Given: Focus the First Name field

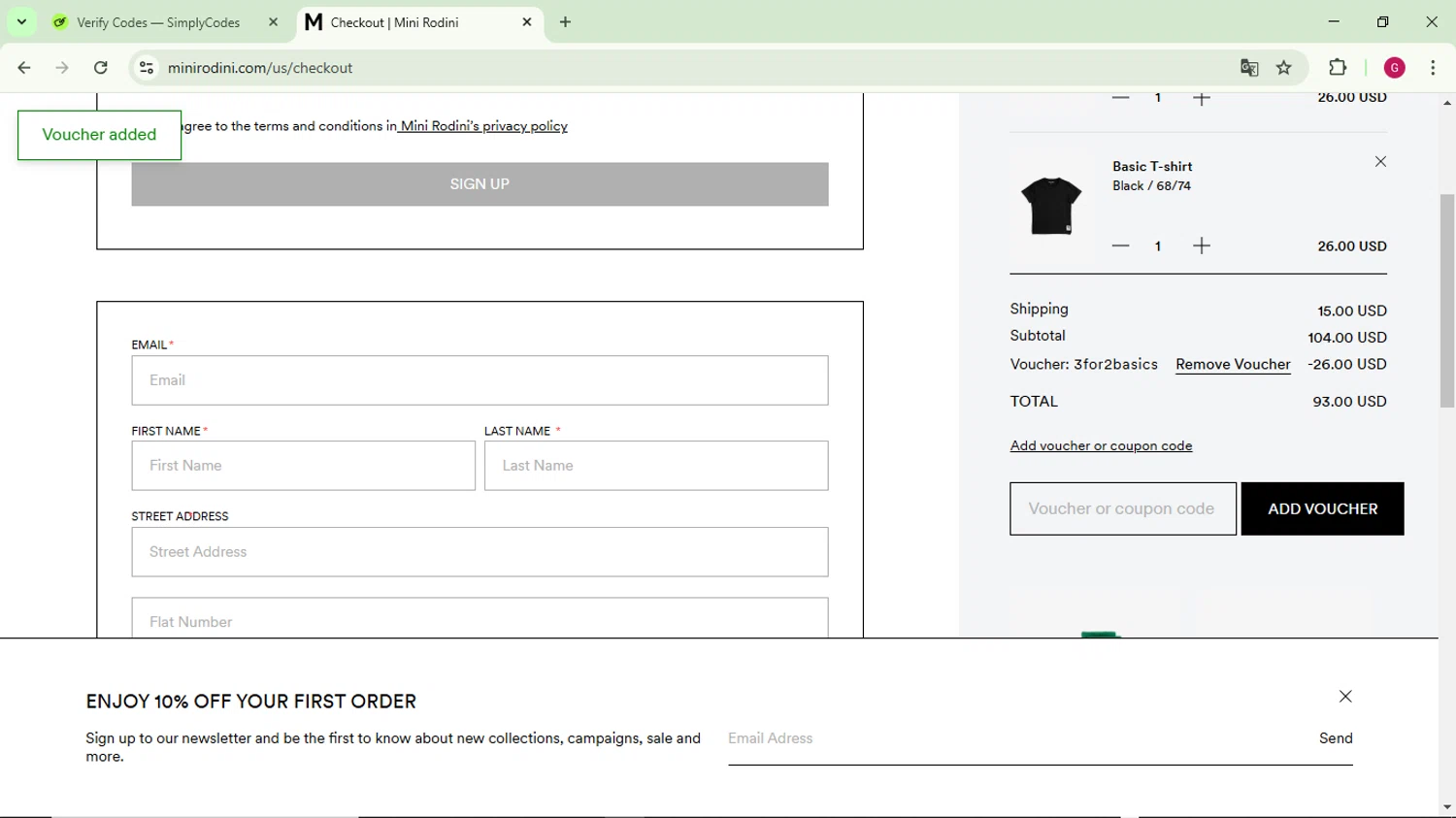Looking at the screenshot, I should point(304,466).
